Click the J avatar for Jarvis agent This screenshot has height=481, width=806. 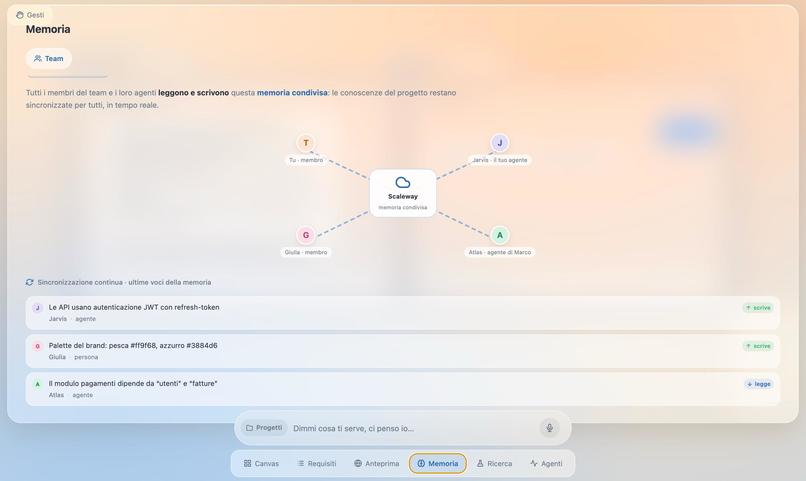500,143
